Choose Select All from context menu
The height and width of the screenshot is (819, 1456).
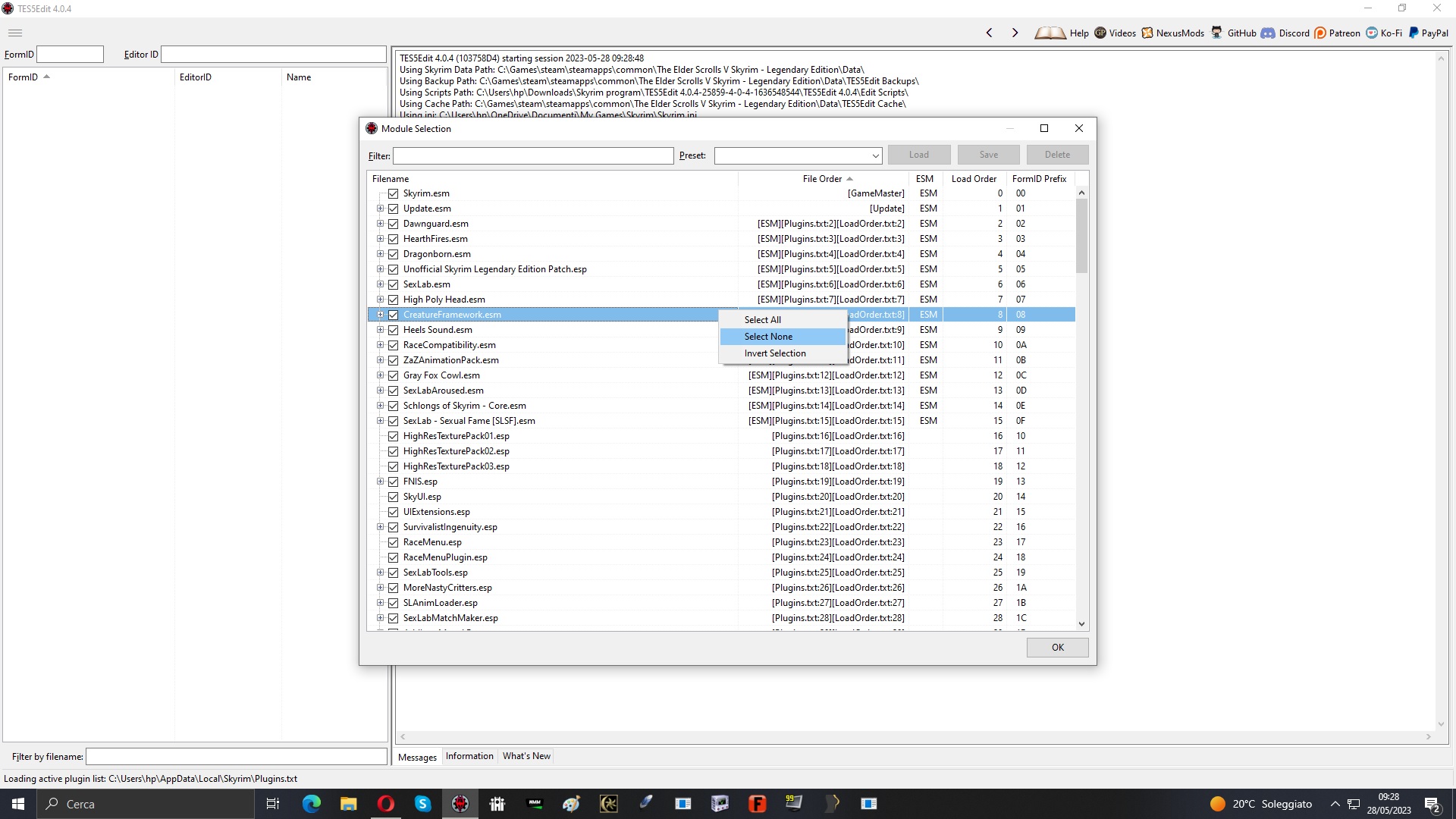pyautogui.click(x=783, y=320)
